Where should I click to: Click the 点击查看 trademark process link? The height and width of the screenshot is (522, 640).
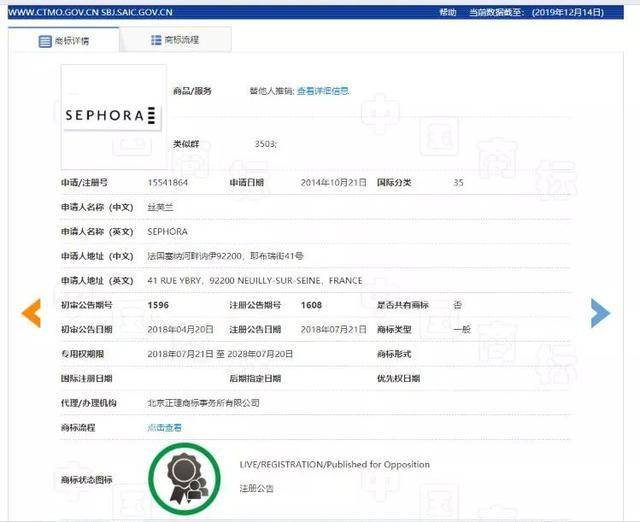click(165, 427)
